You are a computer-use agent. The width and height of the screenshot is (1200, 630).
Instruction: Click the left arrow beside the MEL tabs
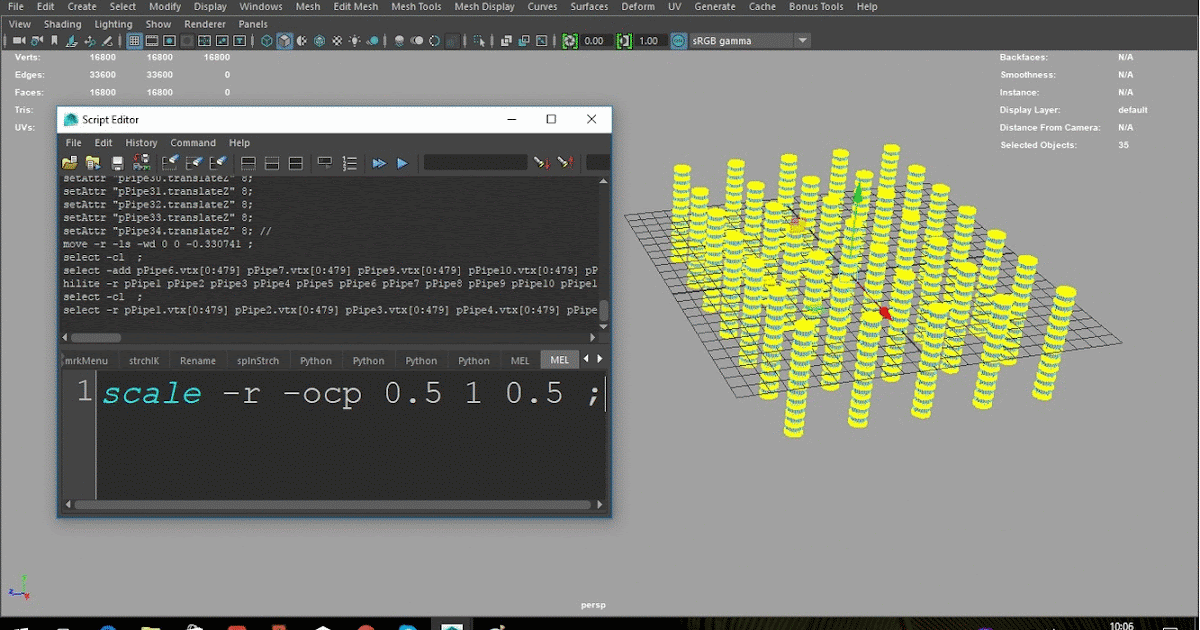point(586,358)
